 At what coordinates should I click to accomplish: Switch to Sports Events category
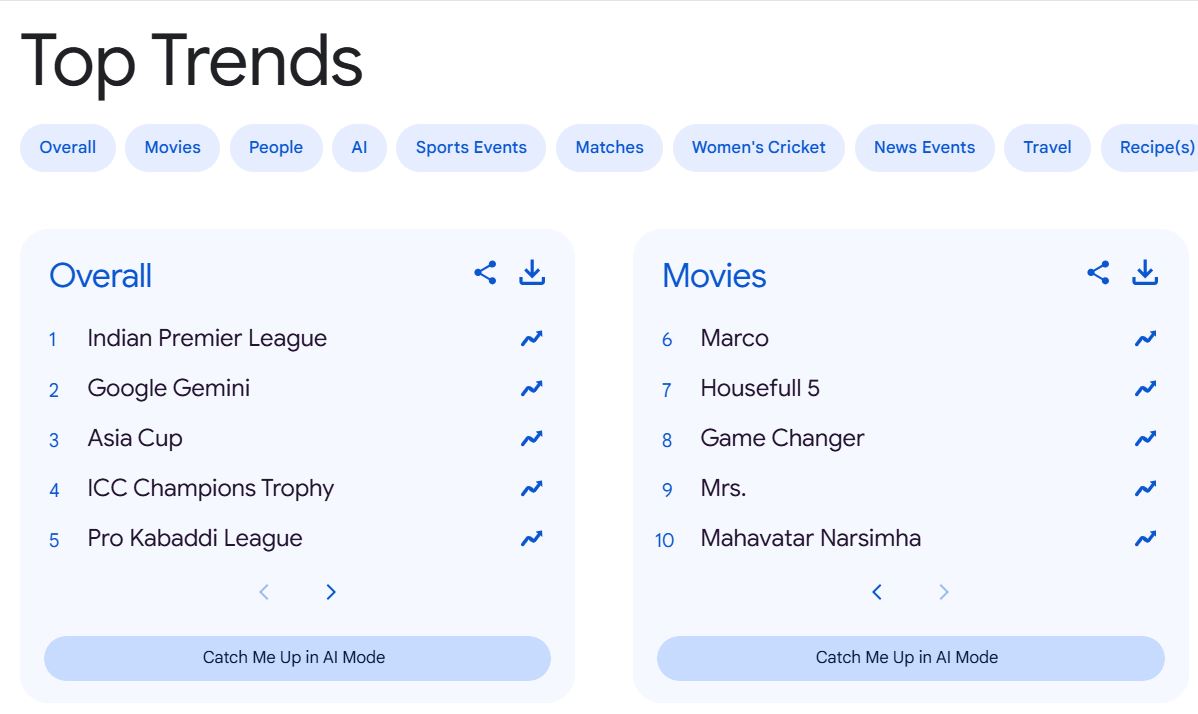[x=471, y=148]
